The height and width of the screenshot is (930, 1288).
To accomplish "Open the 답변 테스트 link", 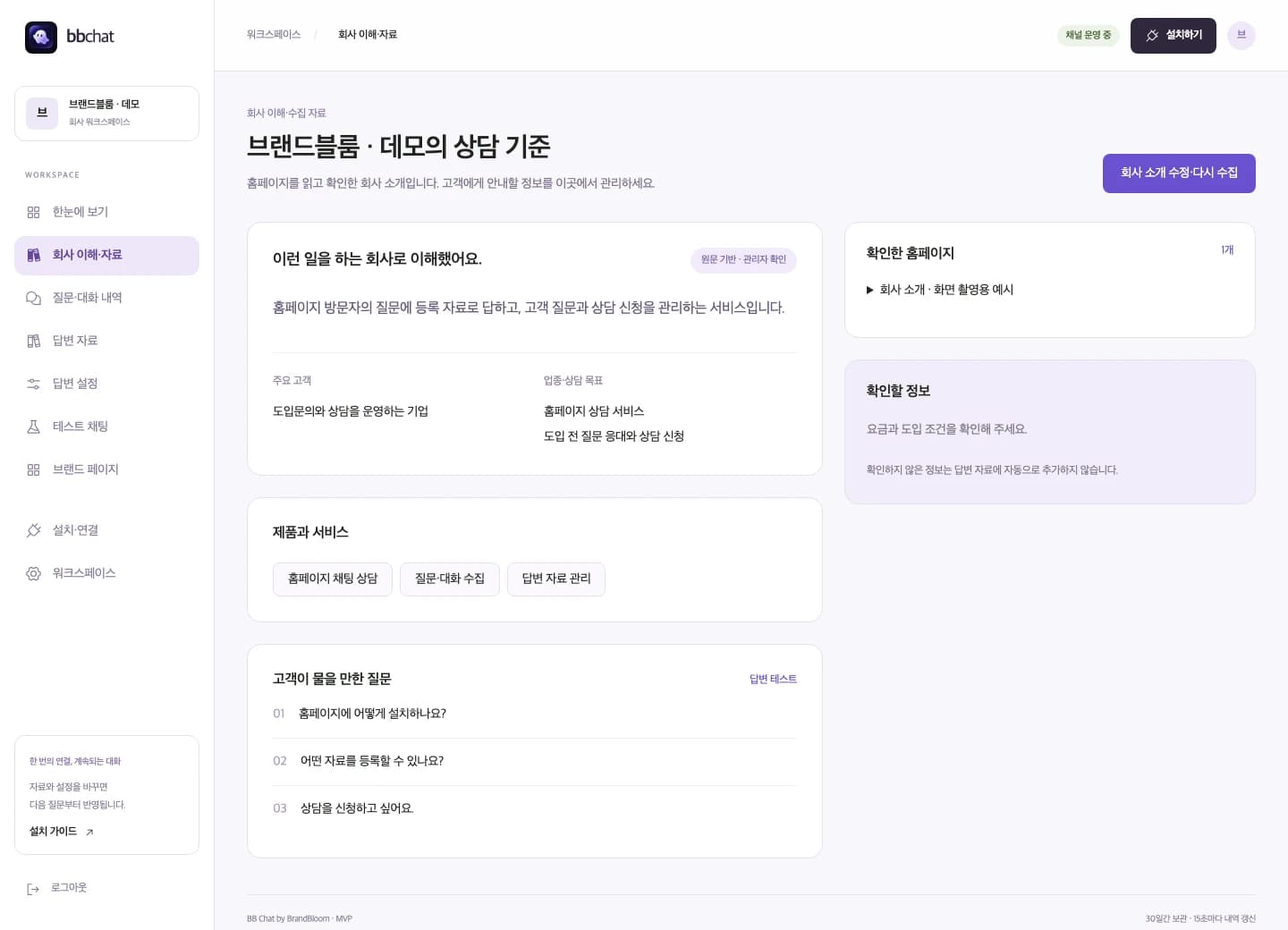I will click(x=773, y=680).
